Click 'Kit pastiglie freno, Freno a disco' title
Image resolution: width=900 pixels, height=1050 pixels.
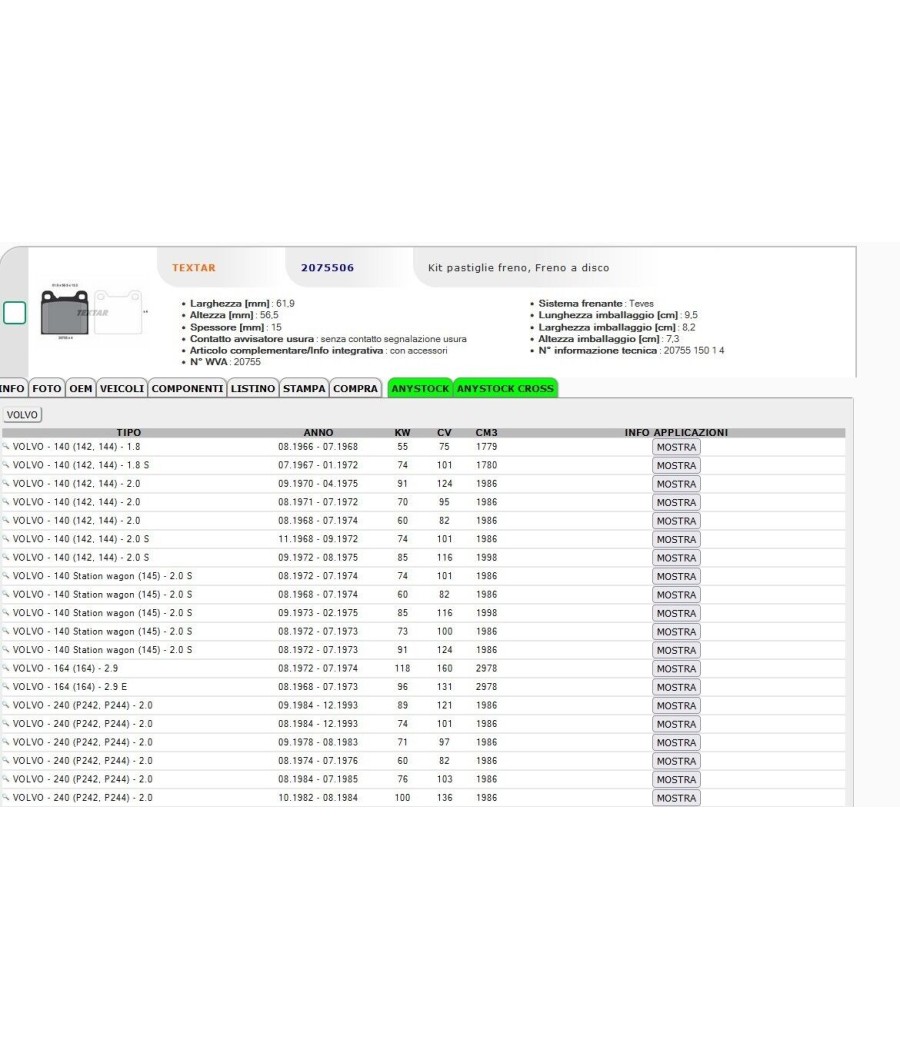pos(518,268)
